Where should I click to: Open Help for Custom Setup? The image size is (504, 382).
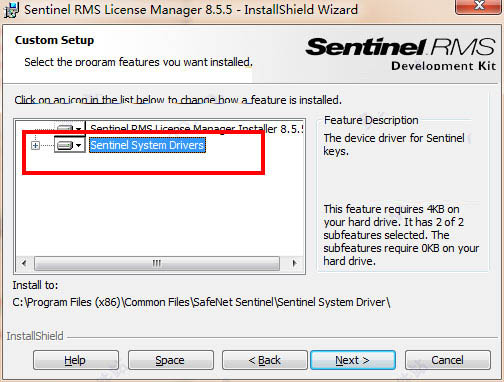(x=76, y=360)
